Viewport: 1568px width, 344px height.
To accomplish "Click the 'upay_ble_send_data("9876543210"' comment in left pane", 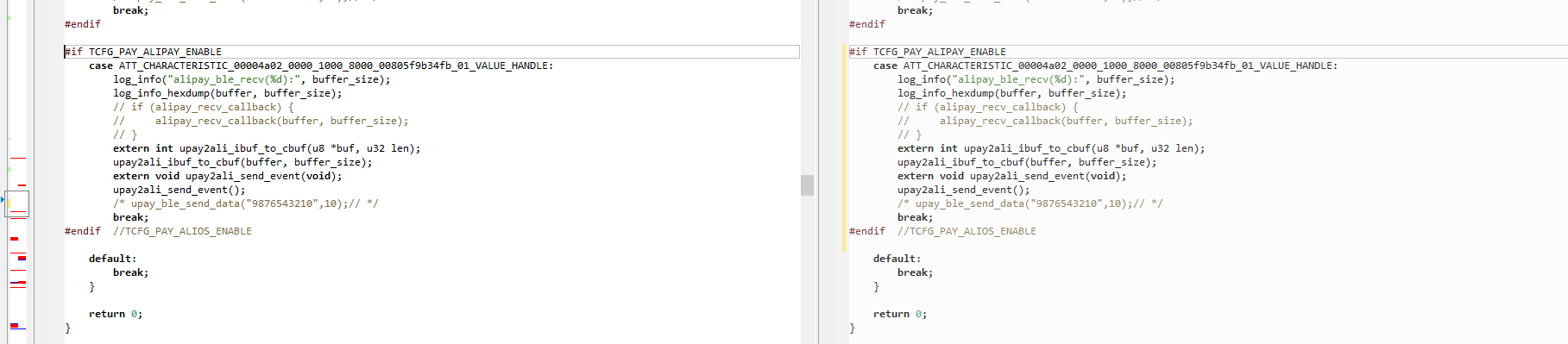I will pyautogui.click(x=246, y=203).
